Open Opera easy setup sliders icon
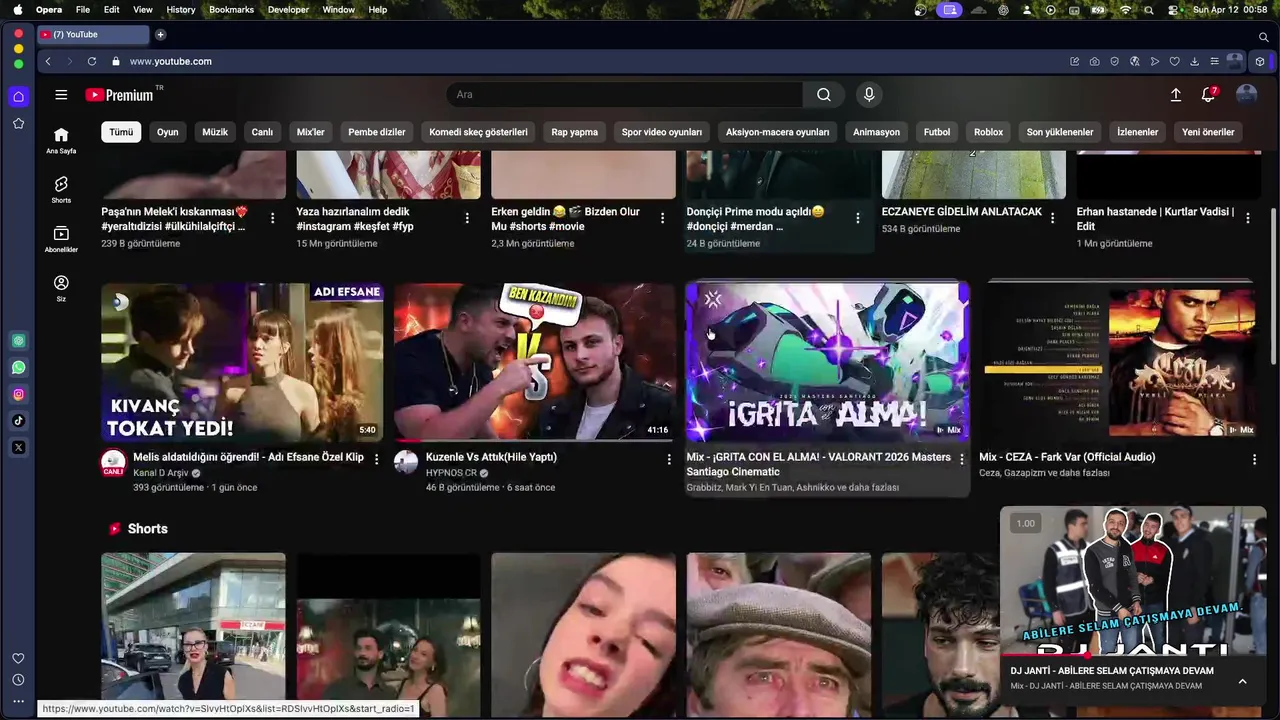 [1214, 61]
